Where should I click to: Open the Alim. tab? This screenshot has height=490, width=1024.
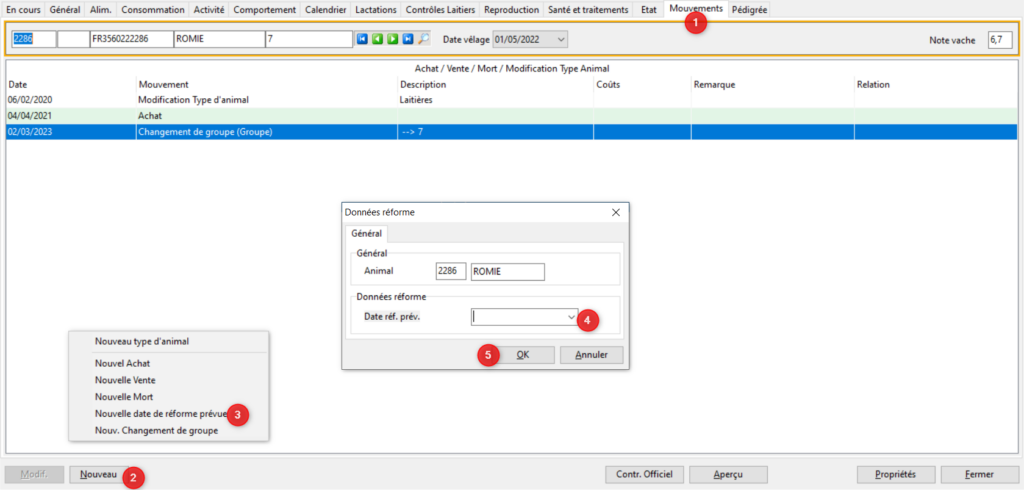point(100,10)
